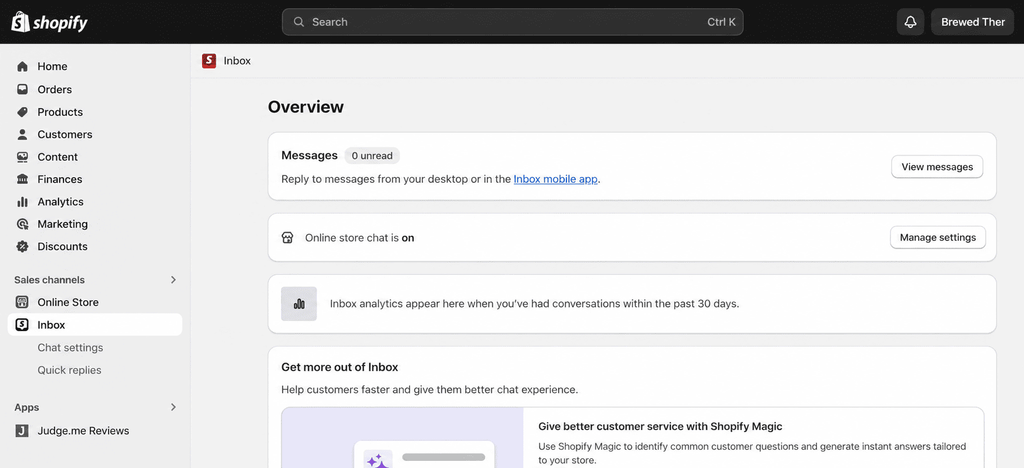Click the Ctrl K shortcut hint
The image size is (1024, 468).
coord(722,22)
